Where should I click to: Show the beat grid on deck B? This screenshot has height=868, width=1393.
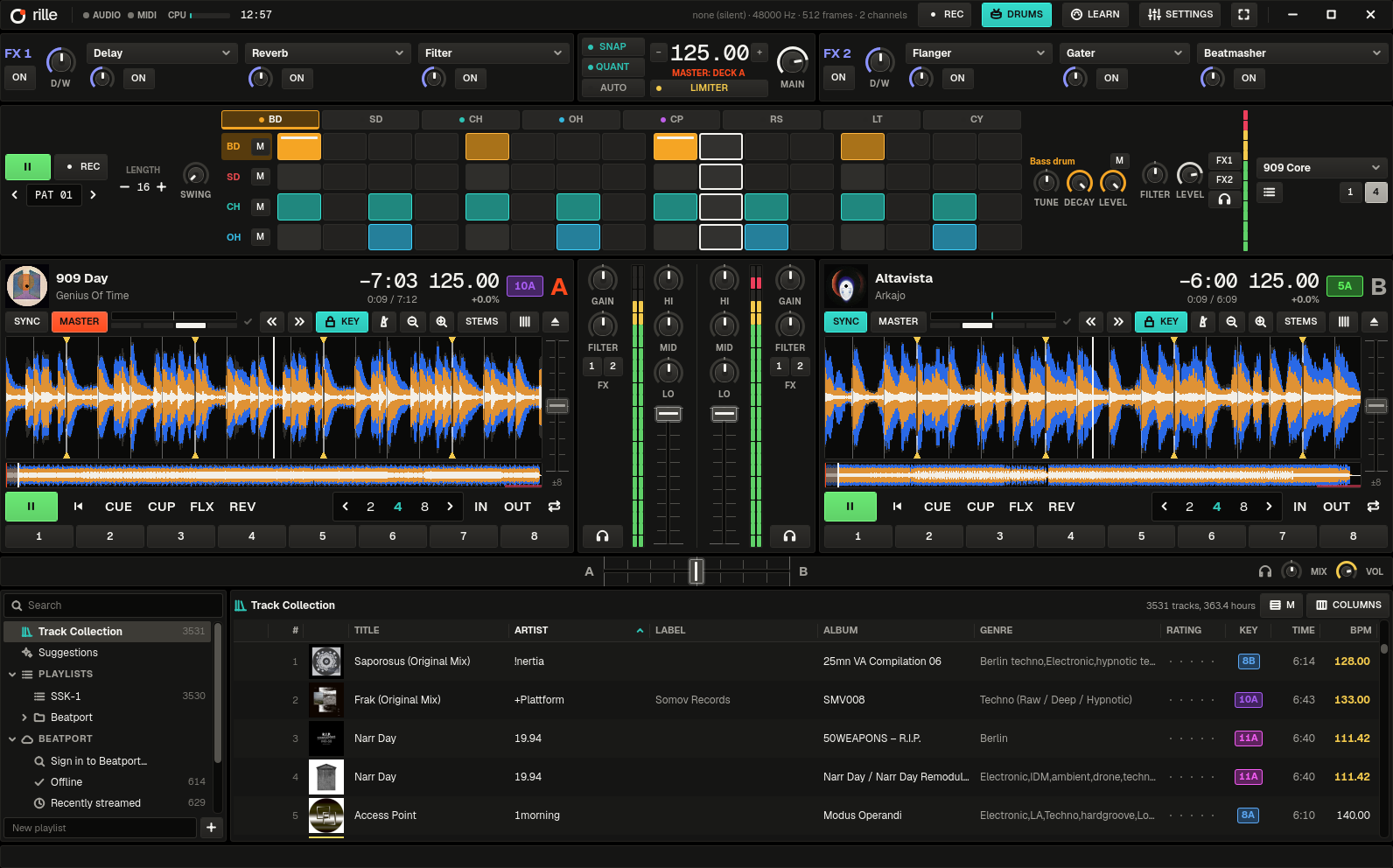(1343, 322)
